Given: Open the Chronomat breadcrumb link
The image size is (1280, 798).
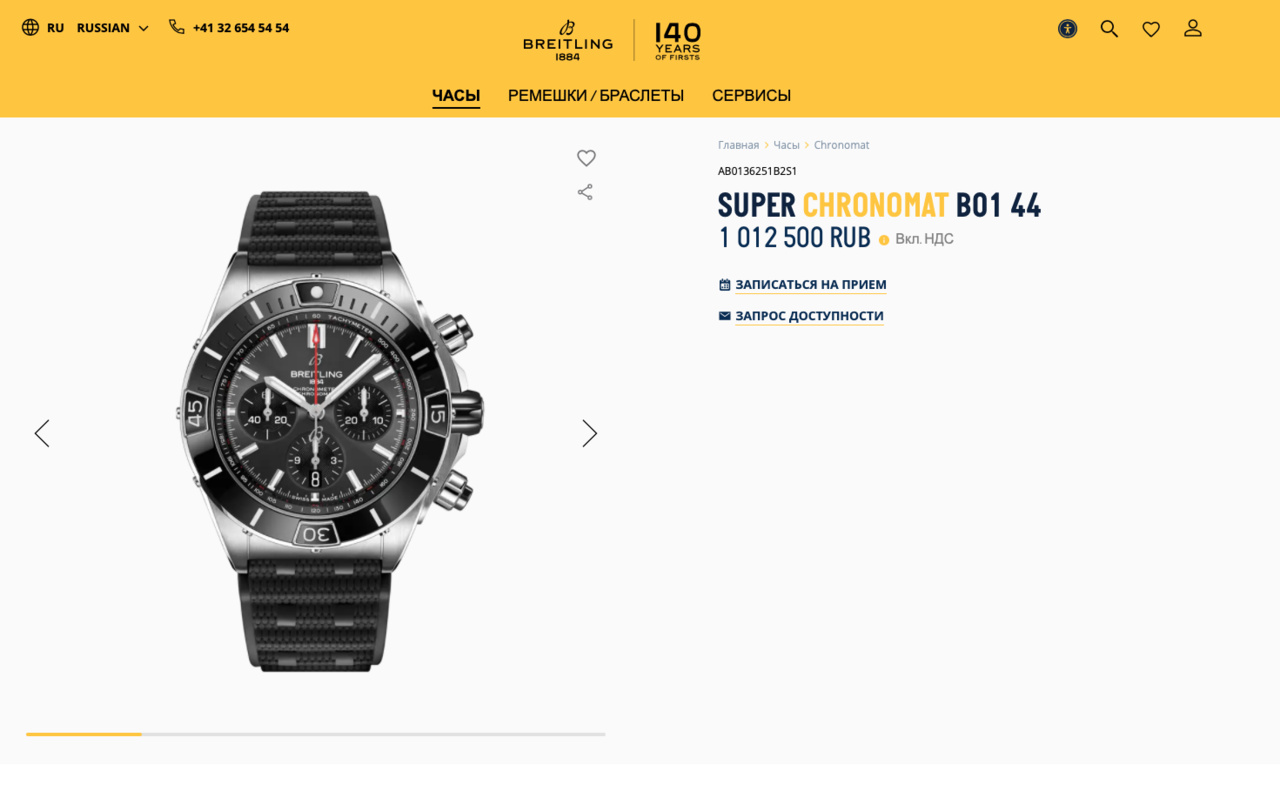Looking at the screenshot, I should 841,145.
